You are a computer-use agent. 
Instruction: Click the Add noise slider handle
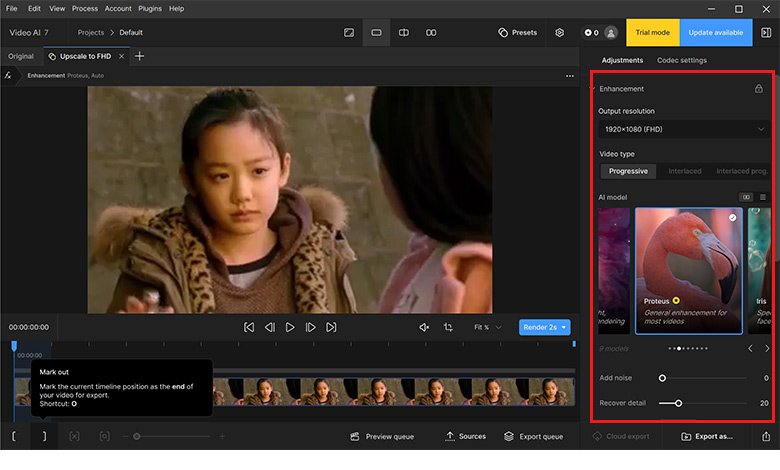(662, 378)
